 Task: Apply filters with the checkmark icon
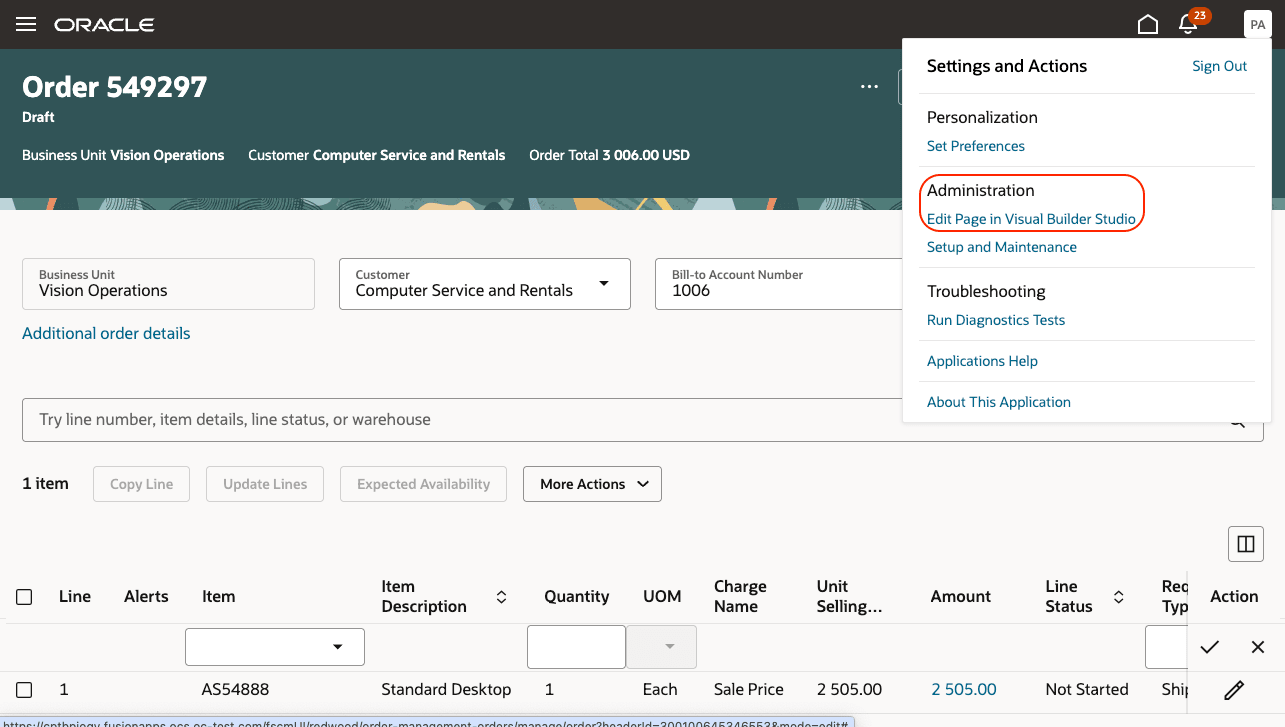(x=1209, y=647)
